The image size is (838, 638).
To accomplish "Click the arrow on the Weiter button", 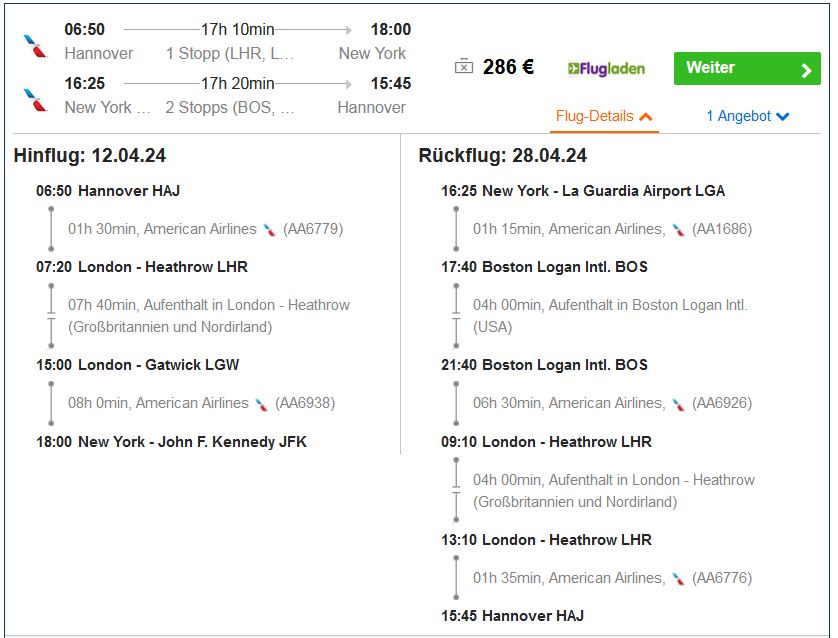I will pyautogui.click(x=806, y=70).
